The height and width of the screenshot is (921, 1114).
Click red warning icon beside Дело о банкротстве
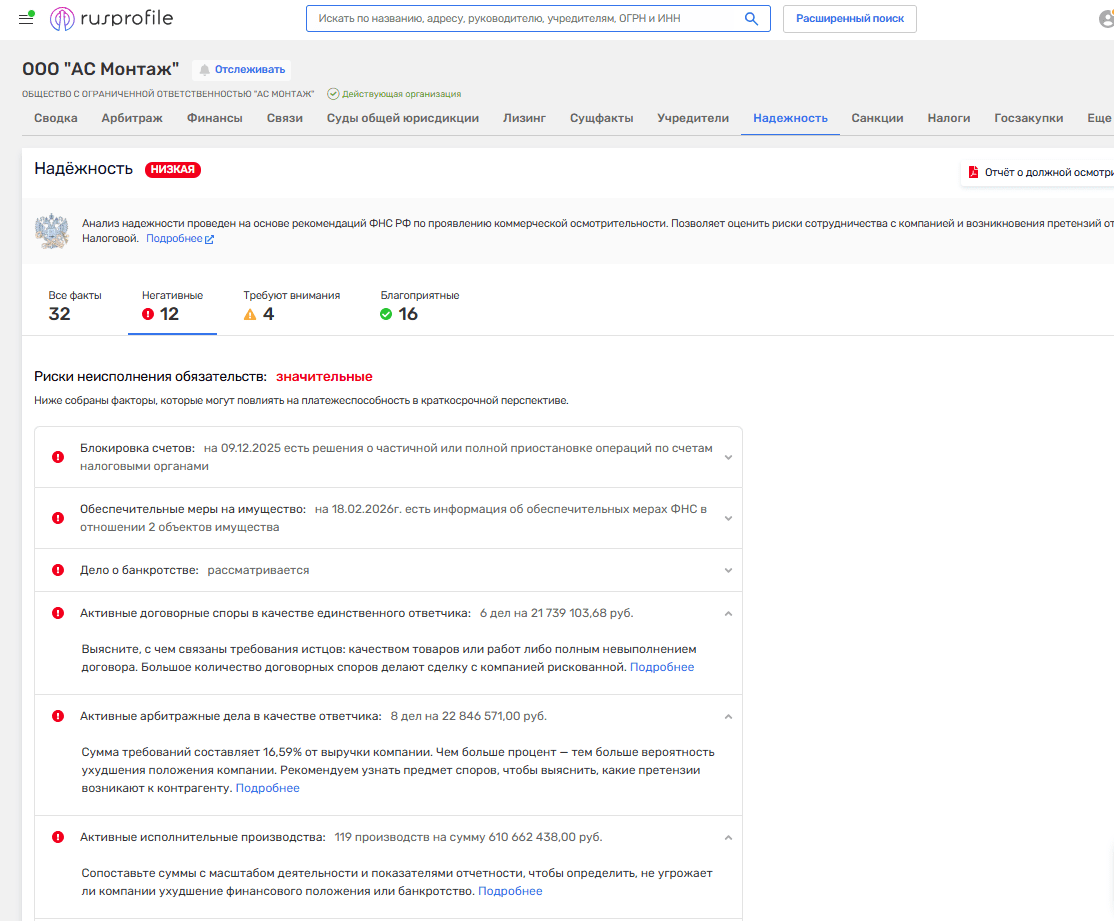(x=58, y=570)
